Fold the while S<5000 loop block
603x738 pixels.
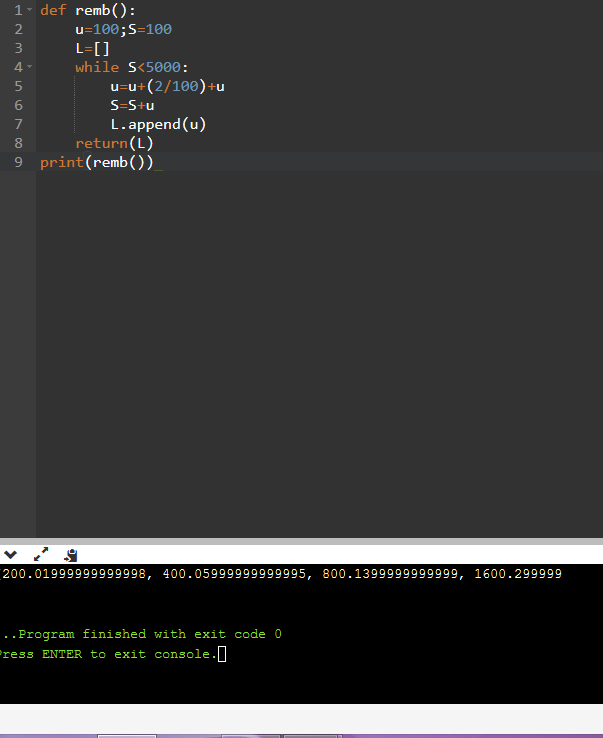point(29,67)
